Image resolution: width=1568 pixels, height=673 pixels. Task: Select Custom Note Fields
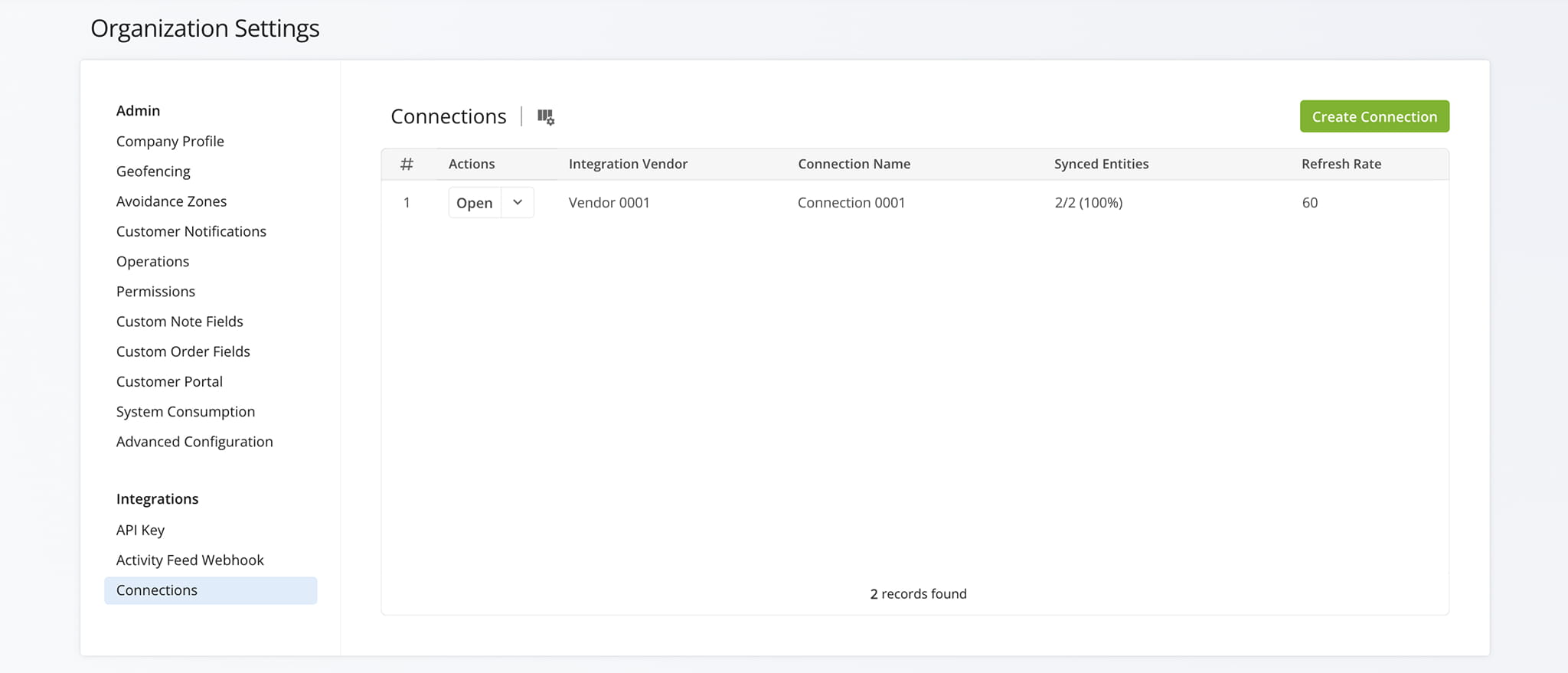180,322
